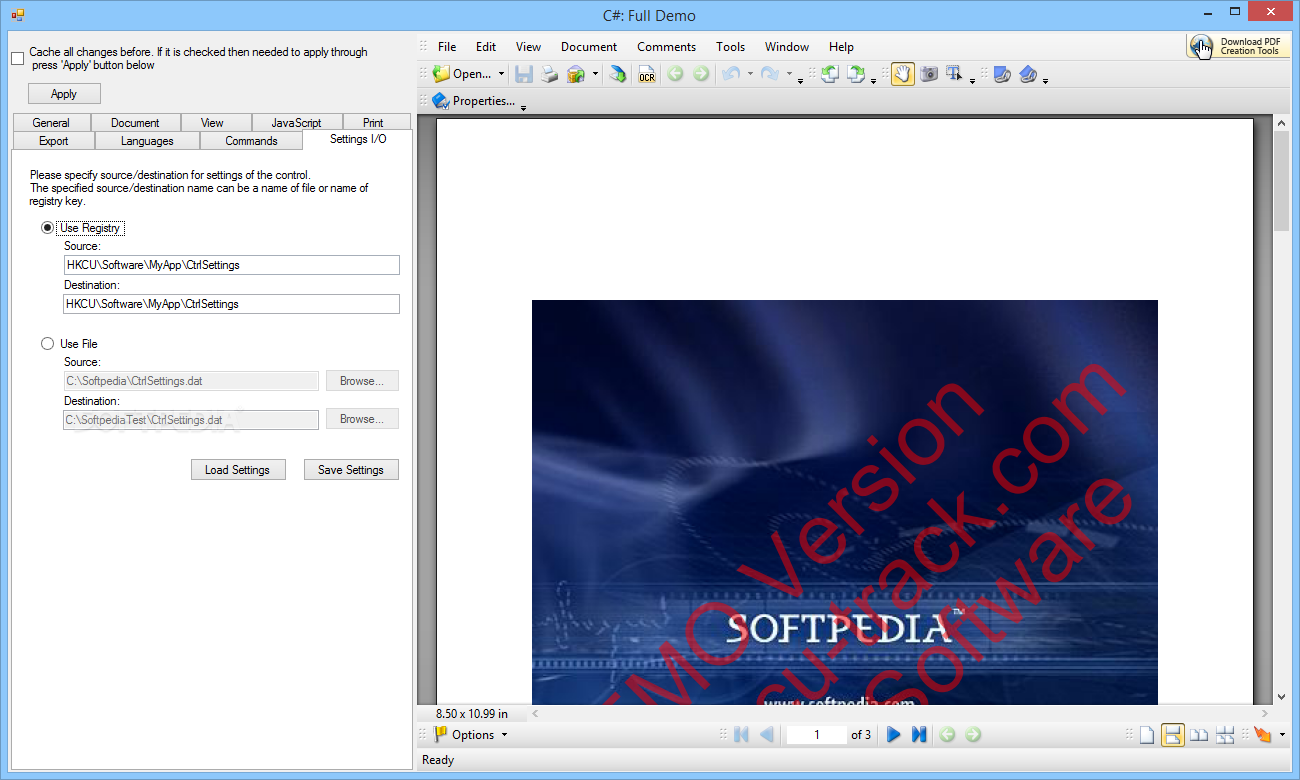Image resolution: width=1300 pixels, height=780 pixels.
Task: Click the first link/chain tool icon
Action: click(x=1002, y=74)
